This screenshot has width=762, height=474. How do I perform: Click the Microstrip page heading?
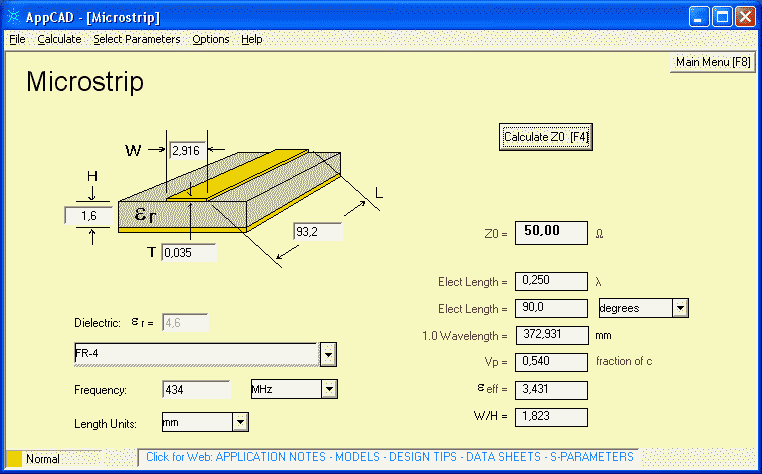pos(85,81)
